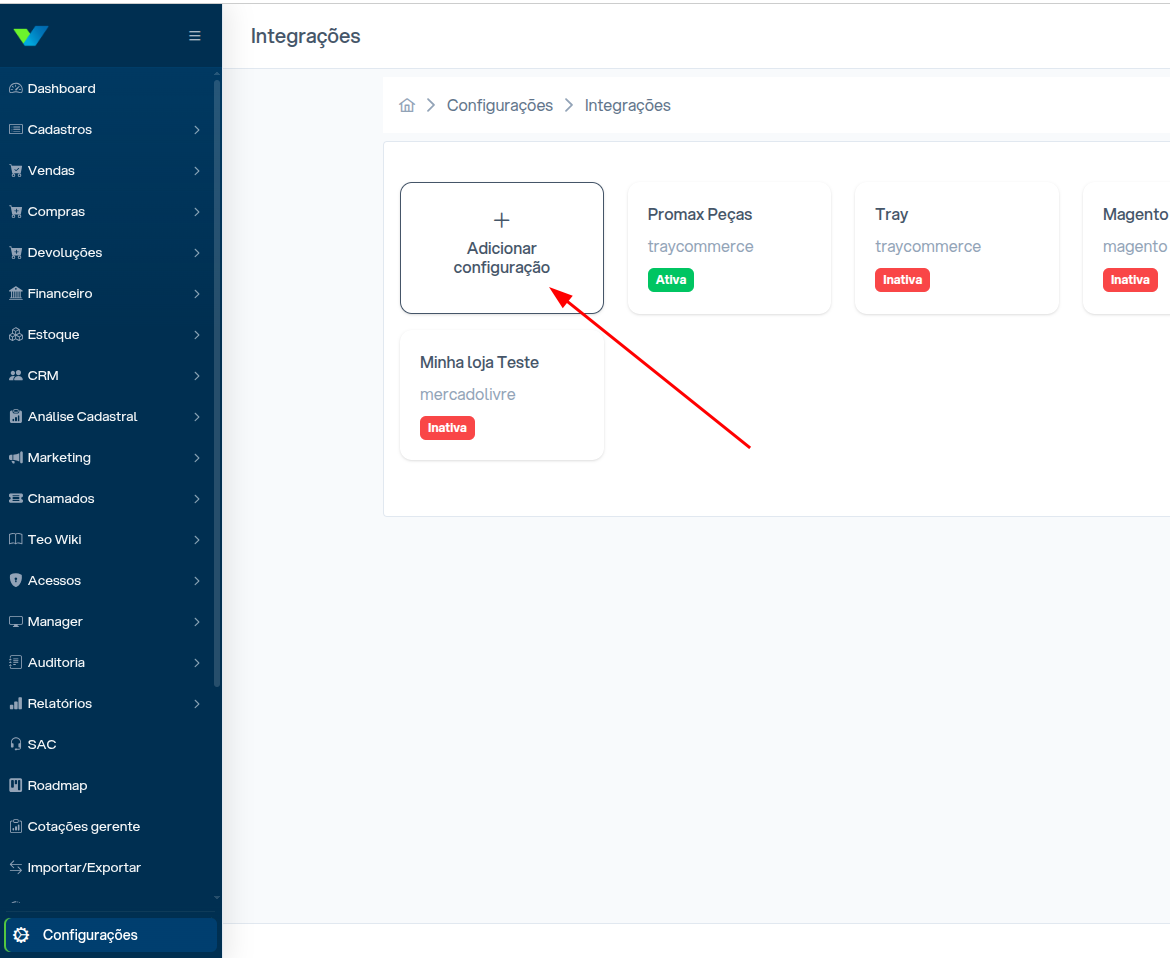Click the Estoque boxes icon
1170x958 pixels.
click(x=16, y=334)
